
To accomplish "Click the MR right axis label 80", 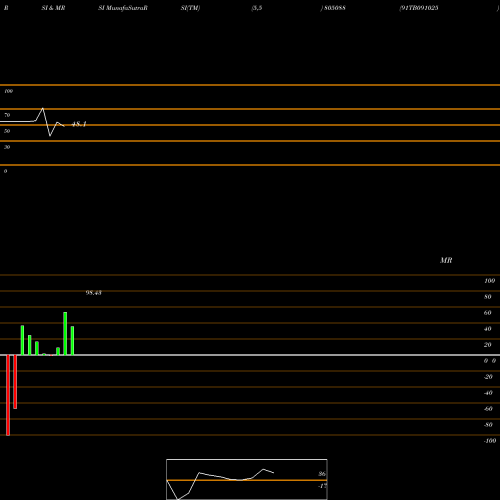I will coord(488,297).
